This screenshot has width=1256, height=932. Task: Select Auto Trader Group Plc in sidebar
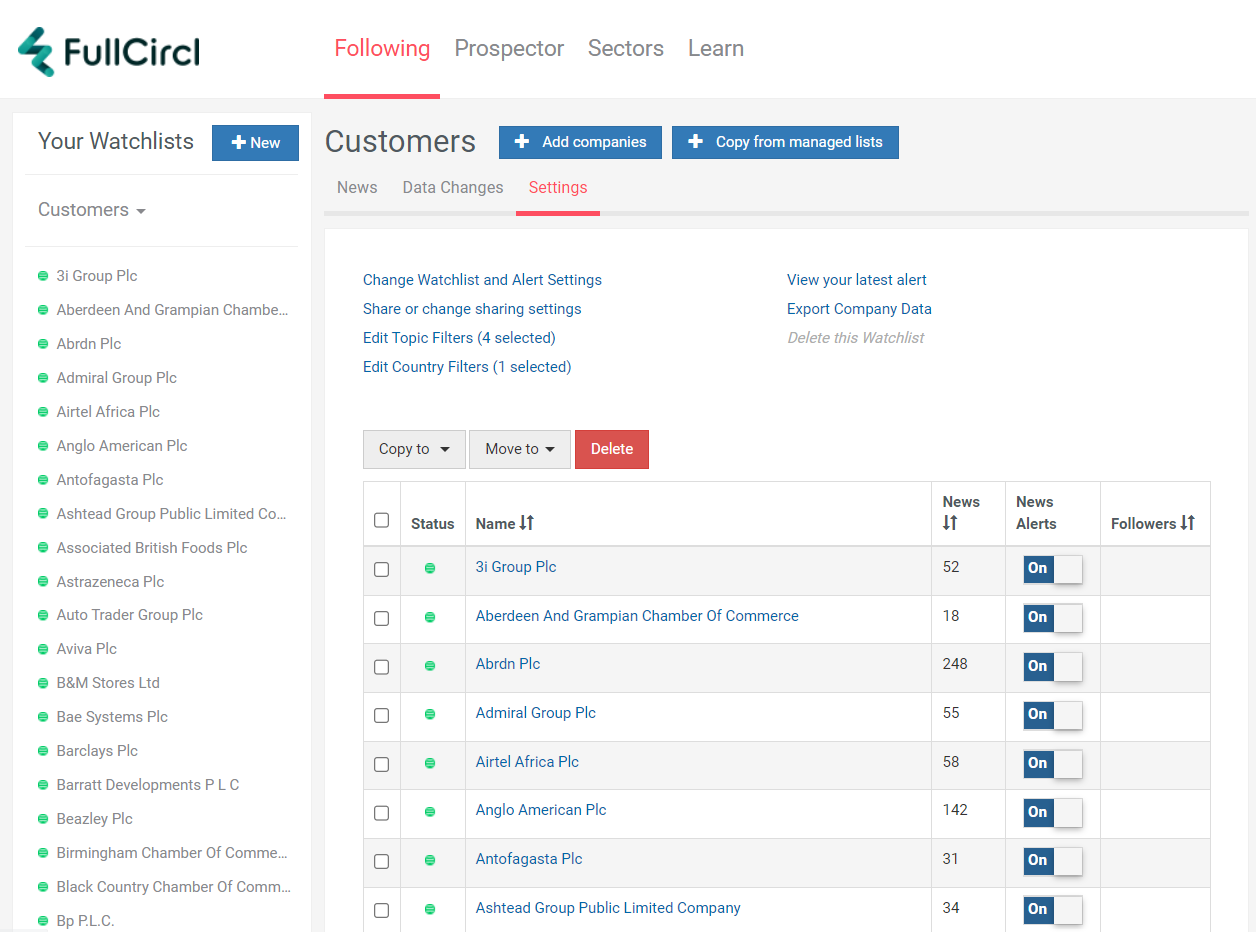130,615
